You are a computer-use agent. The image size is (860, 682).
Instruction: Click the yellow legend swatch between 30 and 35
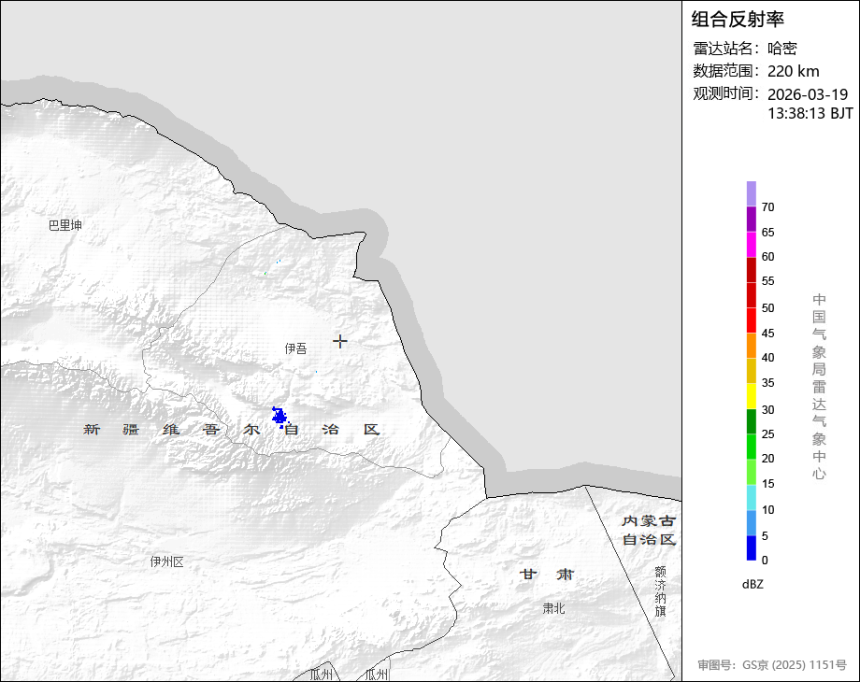[x=751, y=396]
